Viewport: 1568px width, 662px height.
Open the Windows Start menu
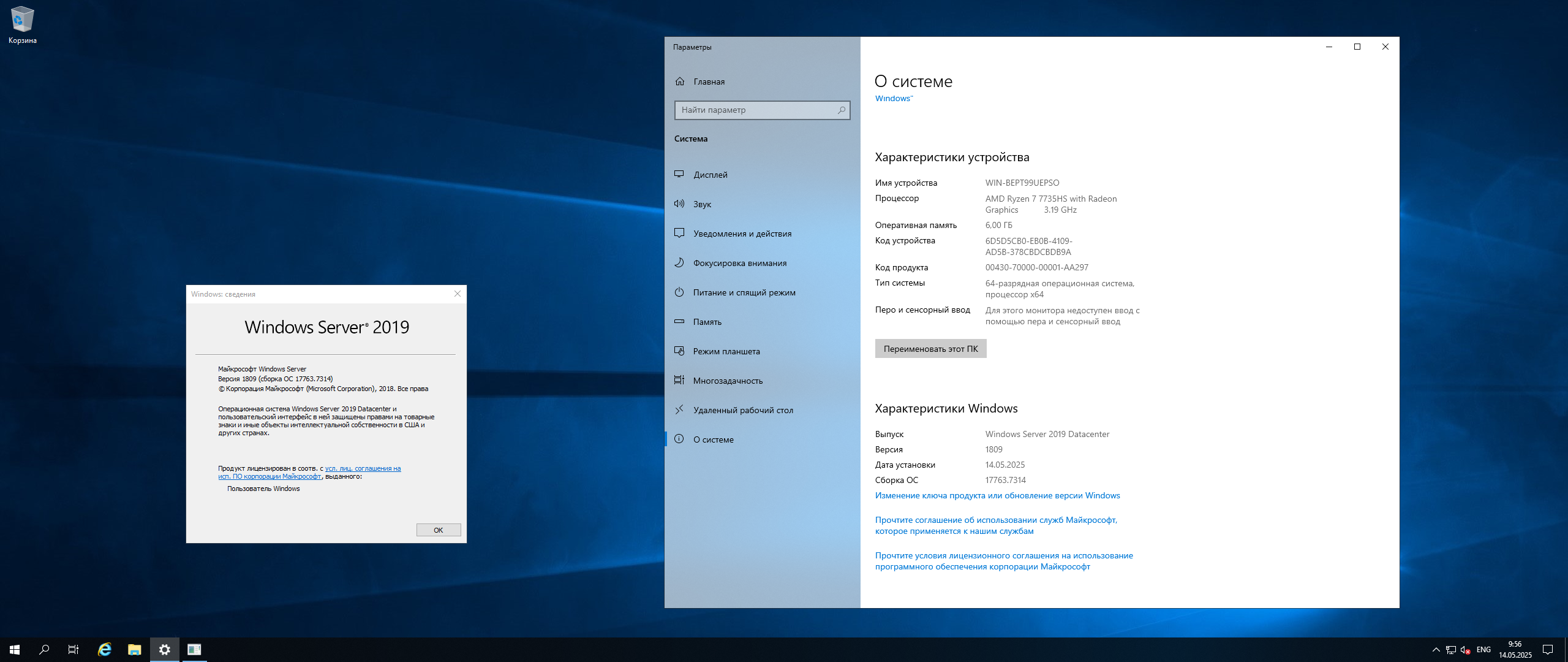click(15, 650)
